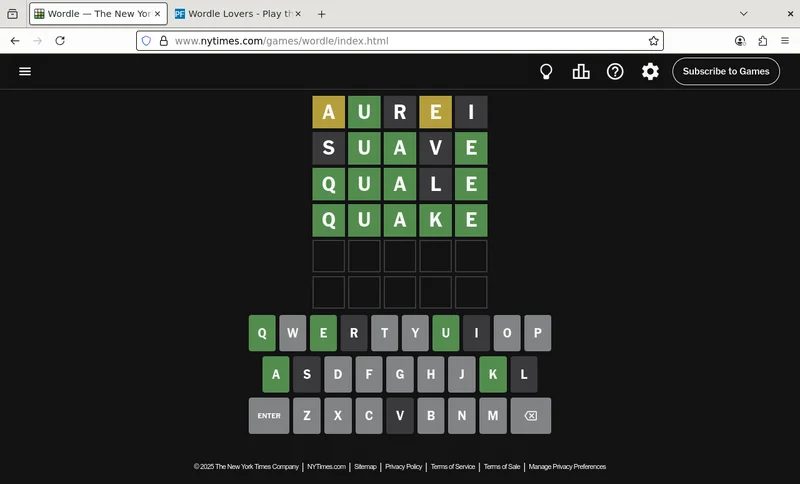Open the tracking protection shield icon
800x484 pixels.
146,41
